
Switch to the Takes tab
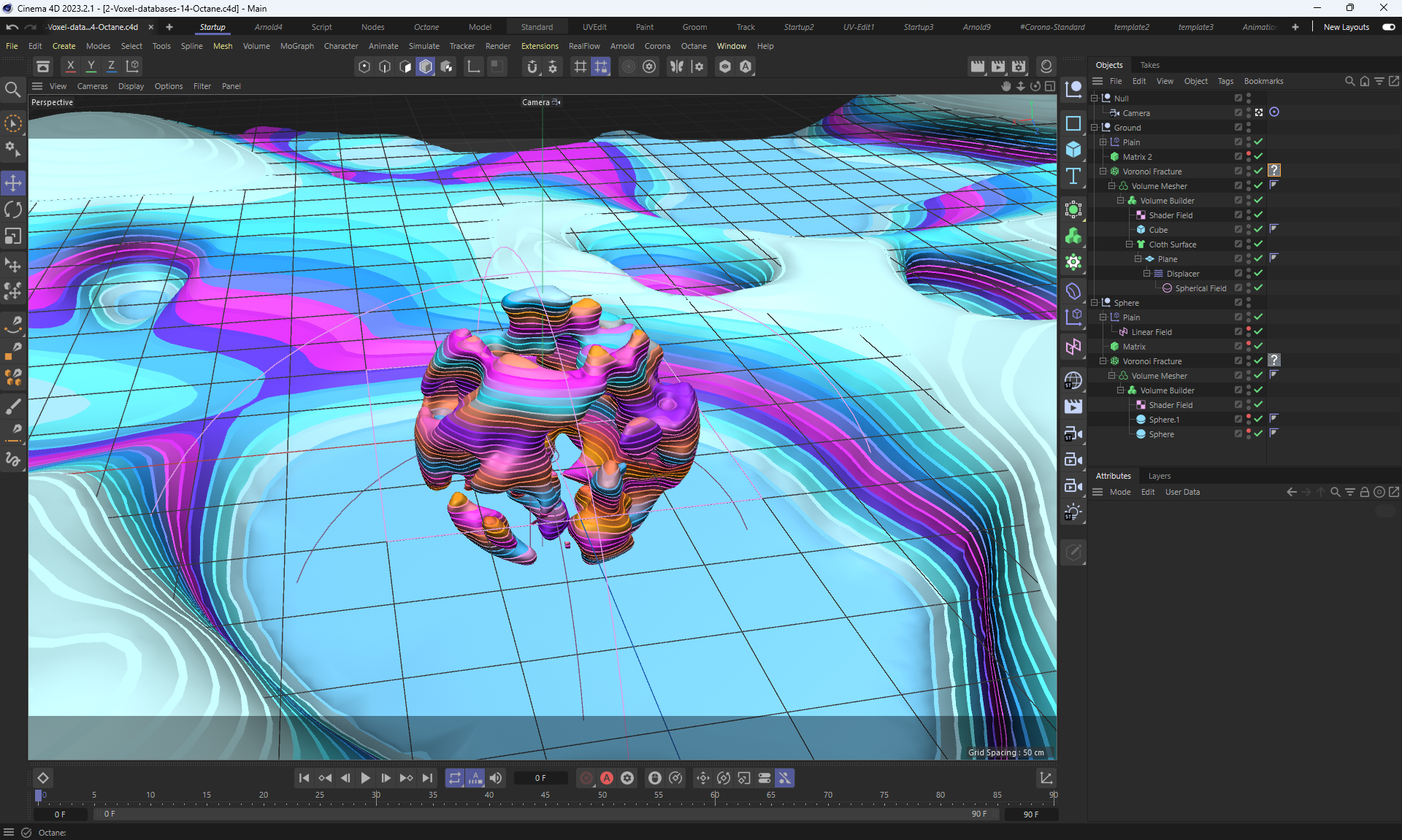pos(1149,65)
